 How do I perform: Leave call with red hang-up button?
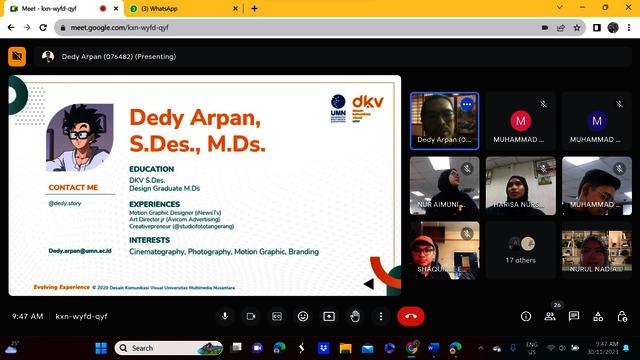point(411,316)
